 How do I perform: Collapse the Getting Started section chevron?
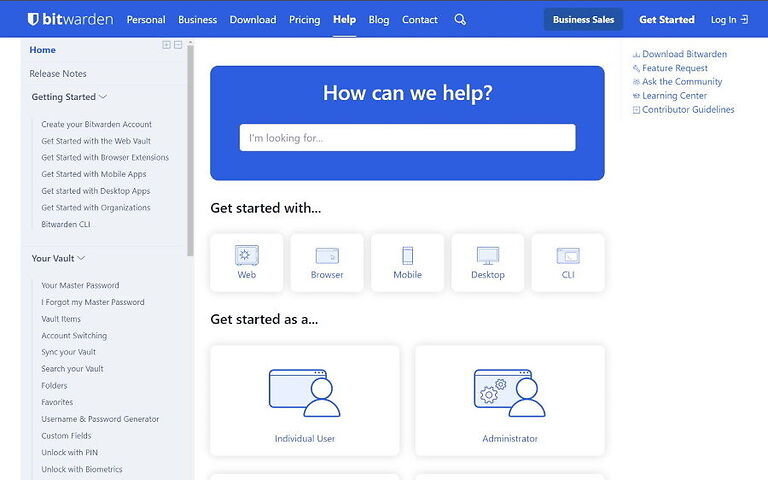pyautogui.click(x=103, y=96)
